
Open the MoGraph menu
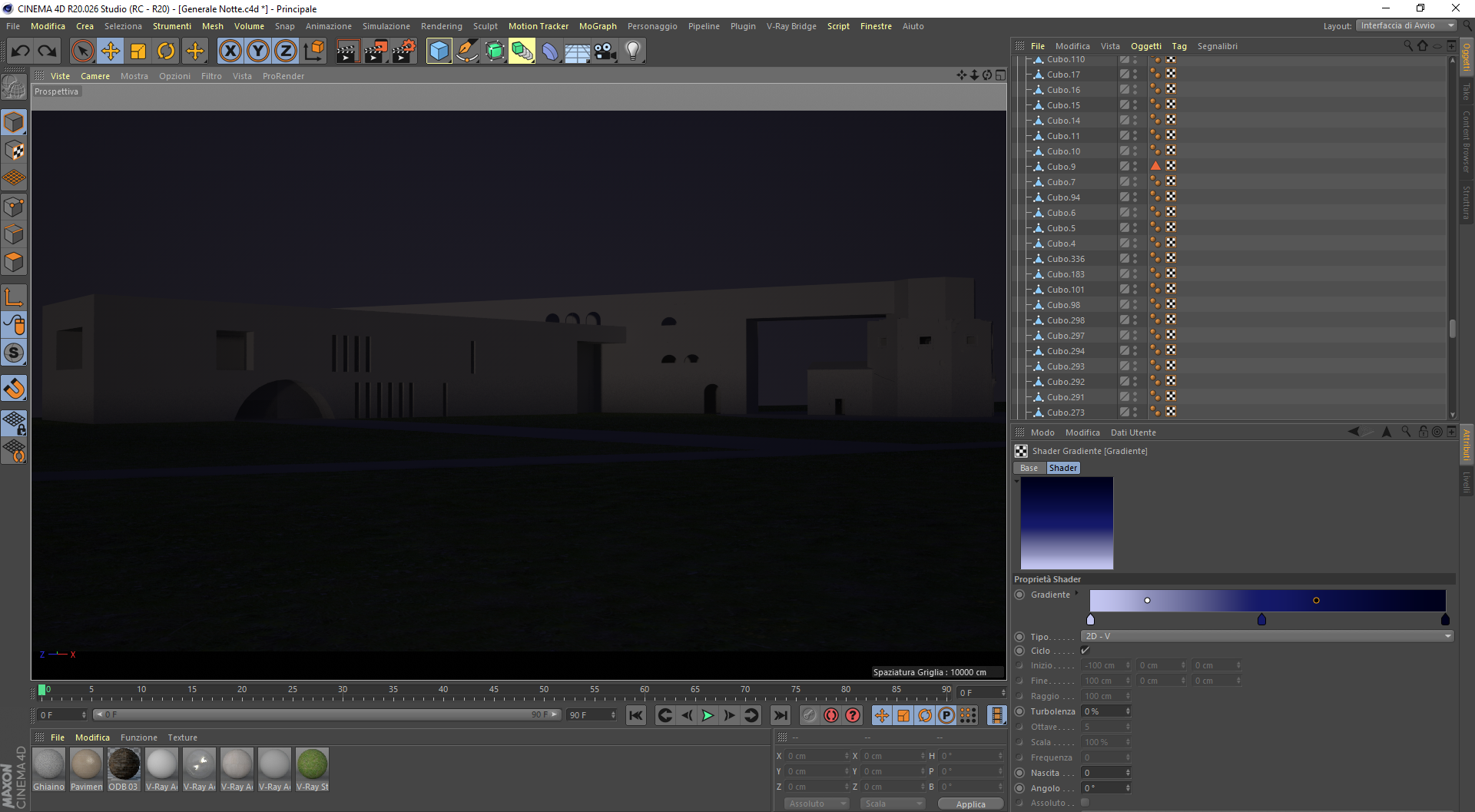598,26
